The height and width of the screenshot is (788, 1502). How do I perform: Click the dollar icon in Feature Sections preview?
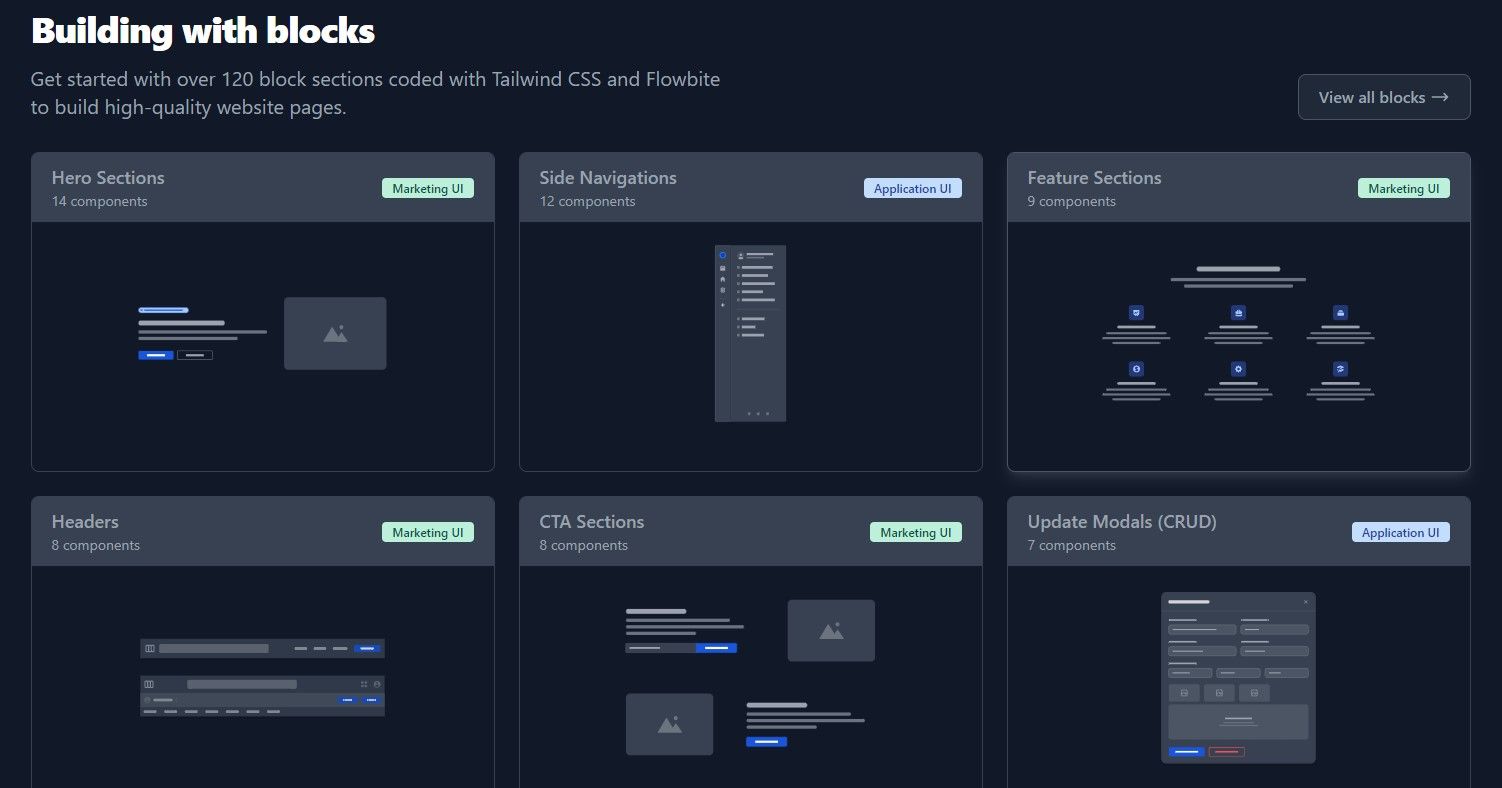coord(1137,368)
